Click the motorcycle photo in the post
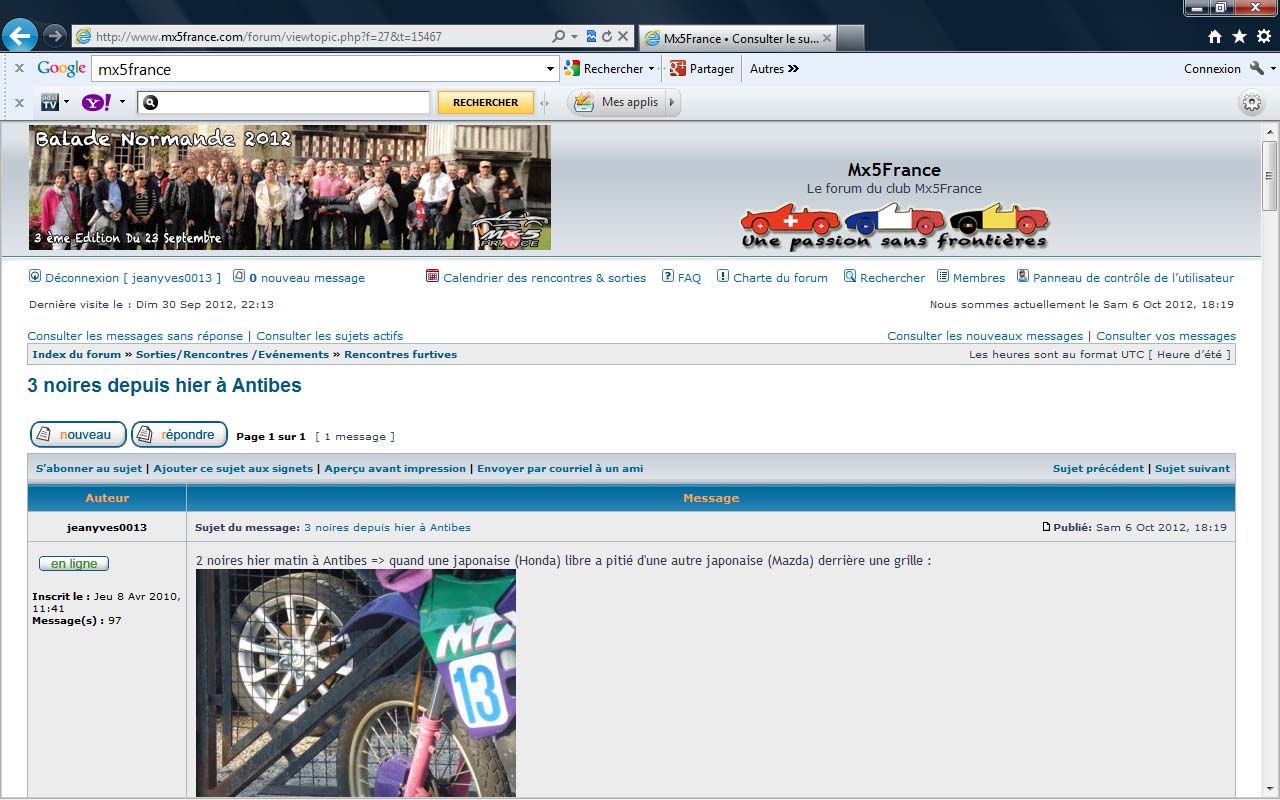Image resolution: width=1280 pixels, height=800 pixels. 356,683
